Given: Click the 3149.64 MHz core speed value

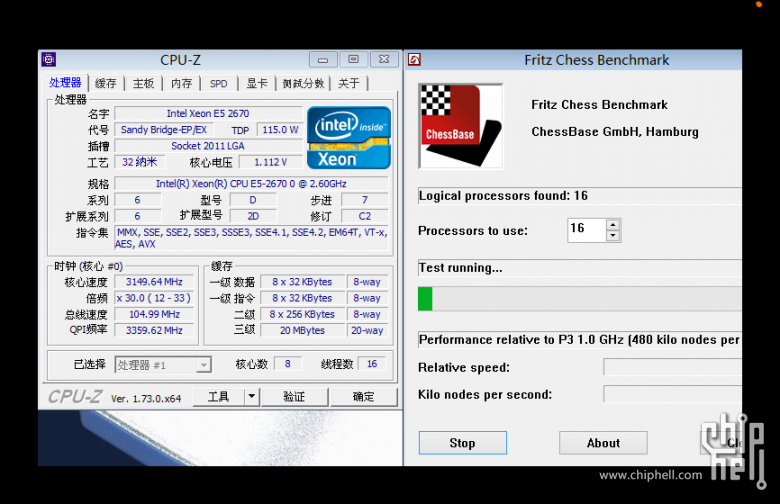Looking at the screenshot, I should 154,282.
